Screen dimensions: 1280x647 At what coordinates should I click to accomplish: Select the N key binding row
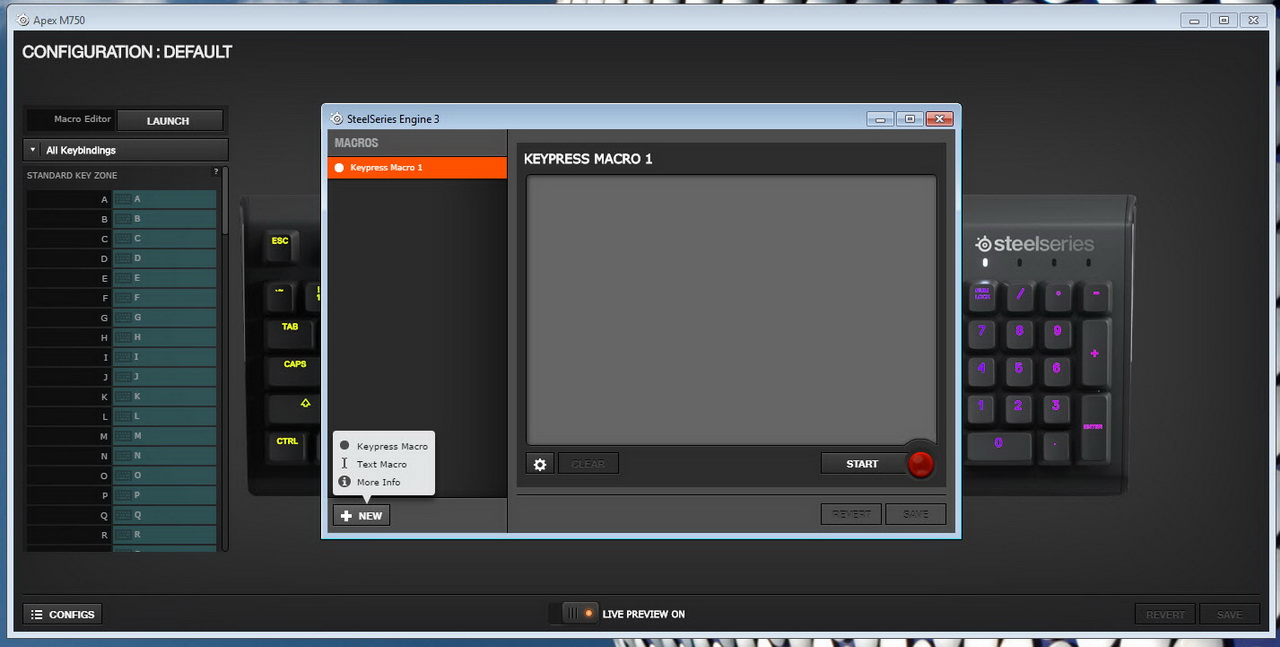pyautogui.click(x=121, y=456)
